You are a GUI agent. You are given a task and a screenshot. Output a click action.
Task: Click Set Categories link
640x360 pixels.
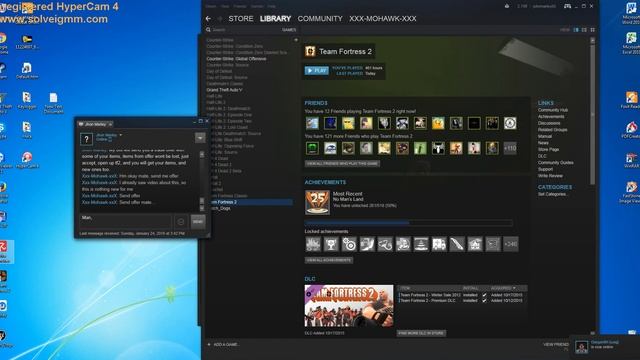[x=552, y=194]
